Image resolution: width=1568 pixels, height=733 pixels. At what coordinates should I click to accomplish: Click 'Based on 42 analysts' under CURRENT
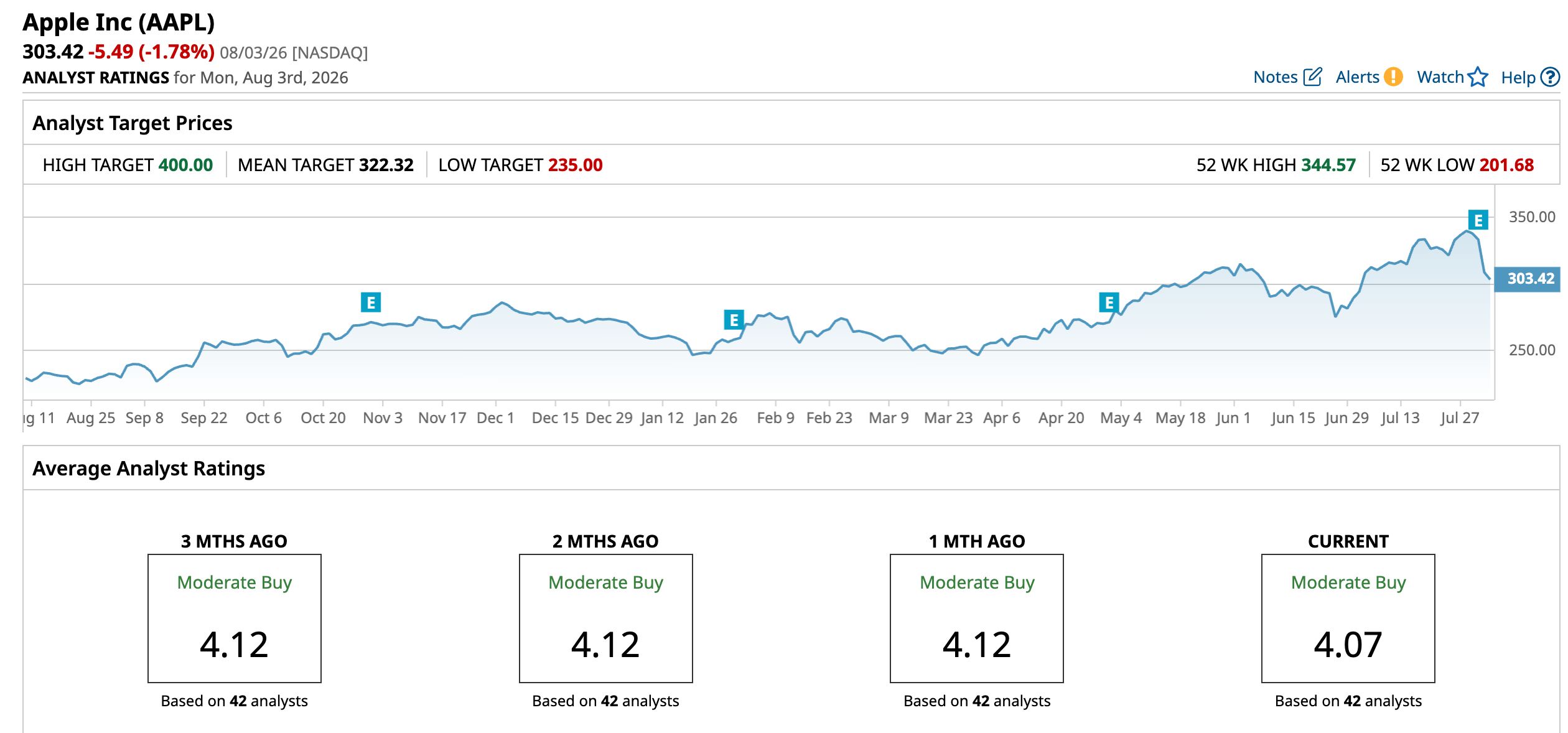(x=1348, y=701)
